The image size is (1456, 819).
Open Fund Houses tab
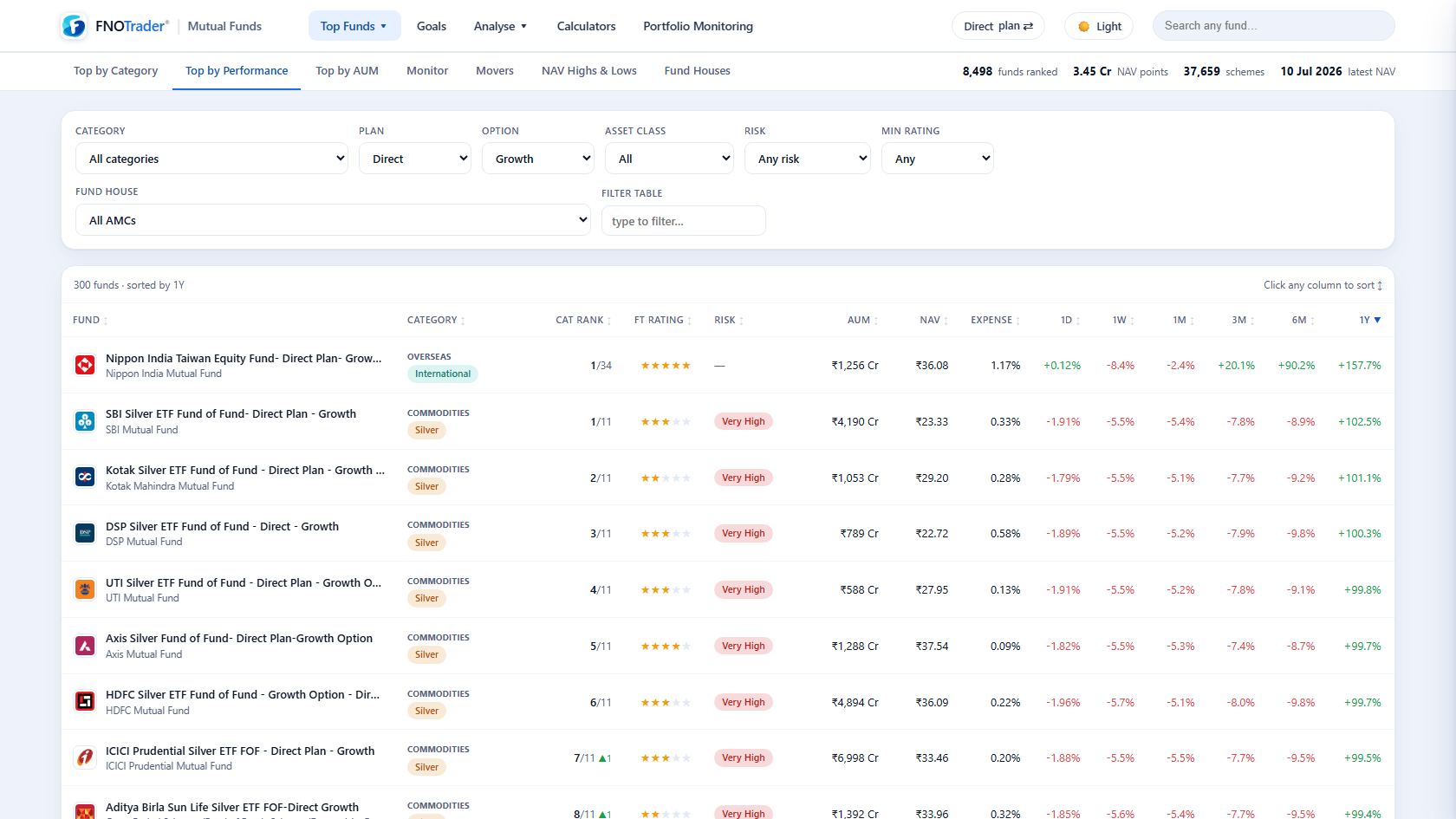point(698,71)
